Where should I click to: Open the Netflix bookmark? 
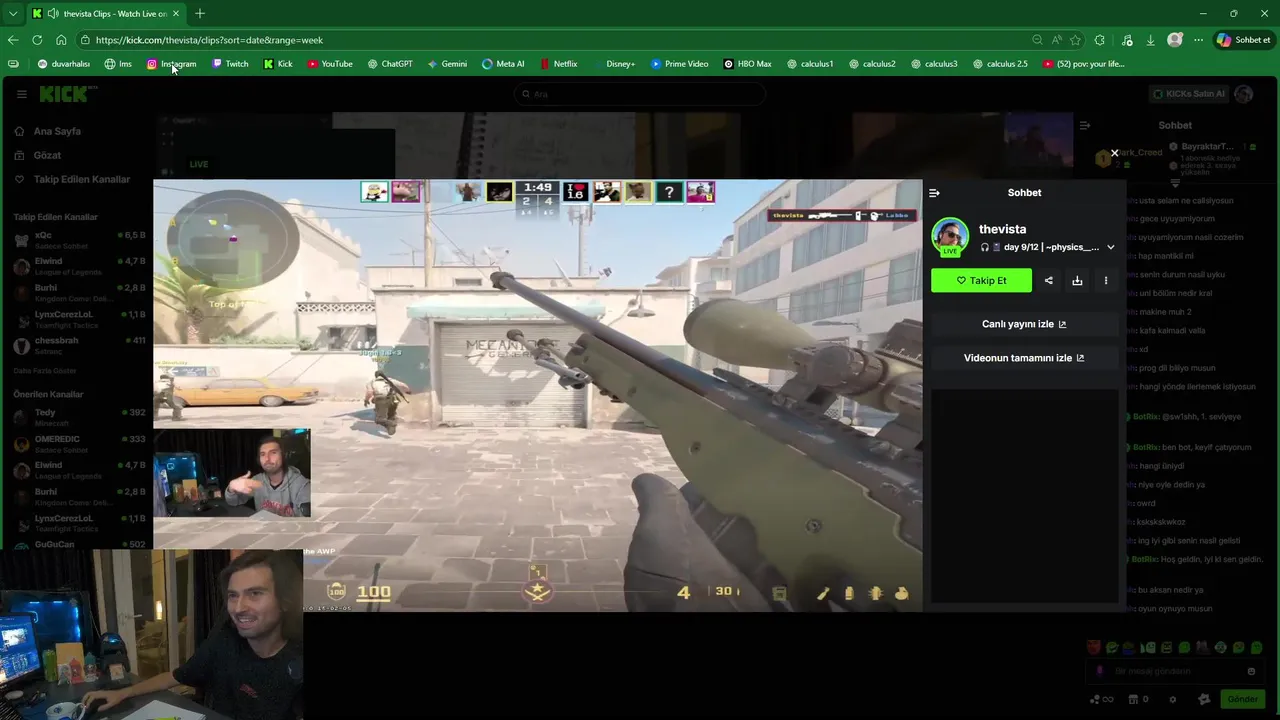tap(558, 64)
